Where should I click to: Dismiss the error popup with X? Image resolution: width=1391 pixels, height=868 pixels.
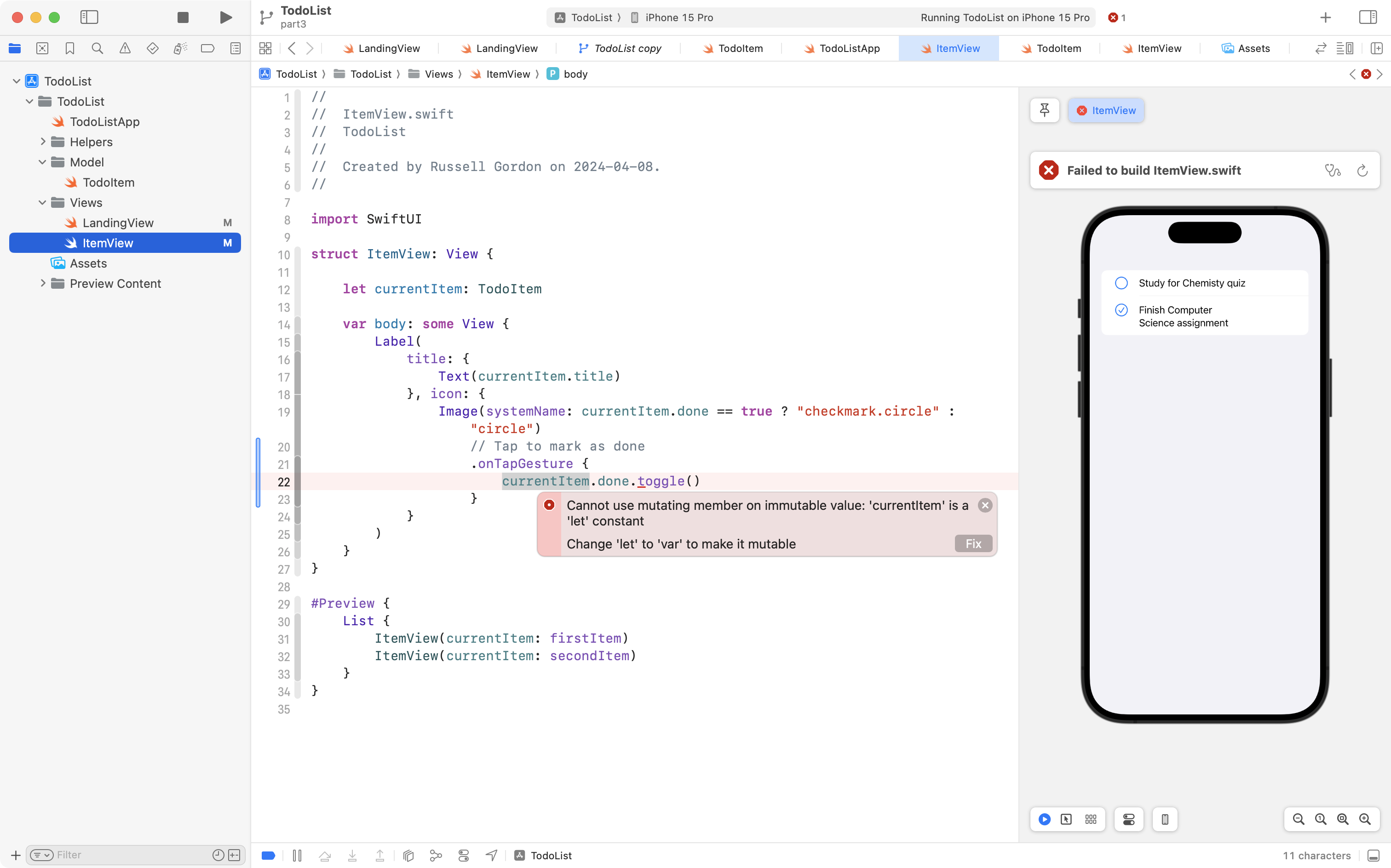tap(985, 505)
